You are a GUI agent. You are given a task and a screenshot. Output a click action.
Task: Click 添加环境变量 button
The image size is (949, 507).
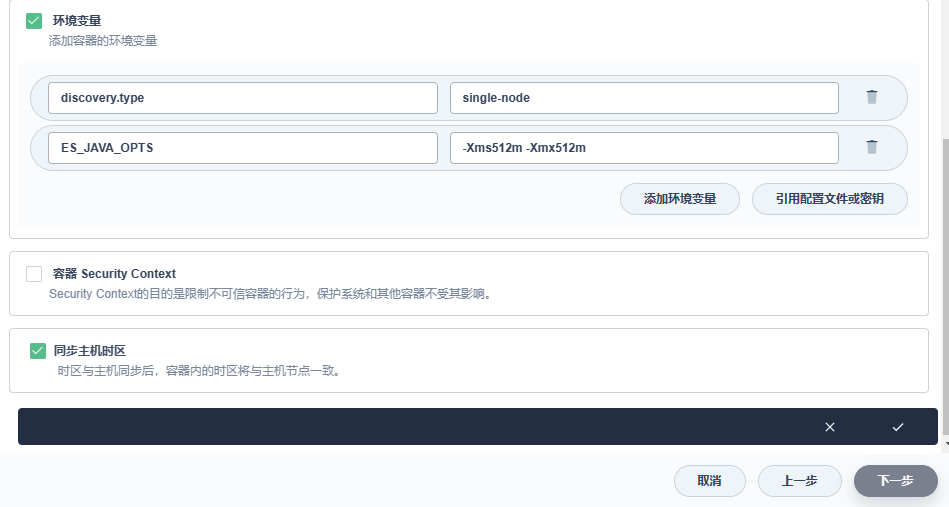click(x=680, y=199)
